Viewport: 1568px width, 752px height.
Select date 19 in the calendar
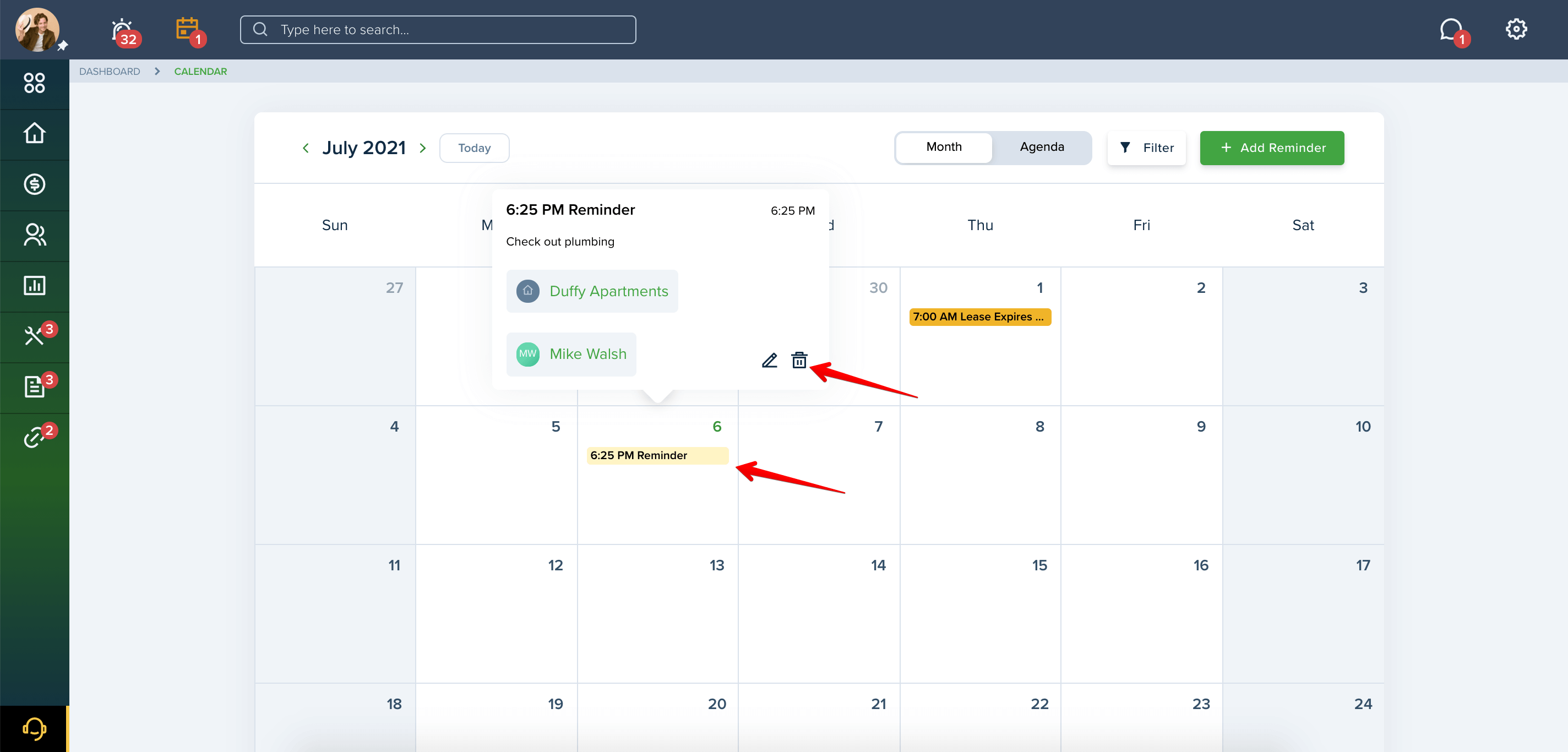click(x=556, y=704)
